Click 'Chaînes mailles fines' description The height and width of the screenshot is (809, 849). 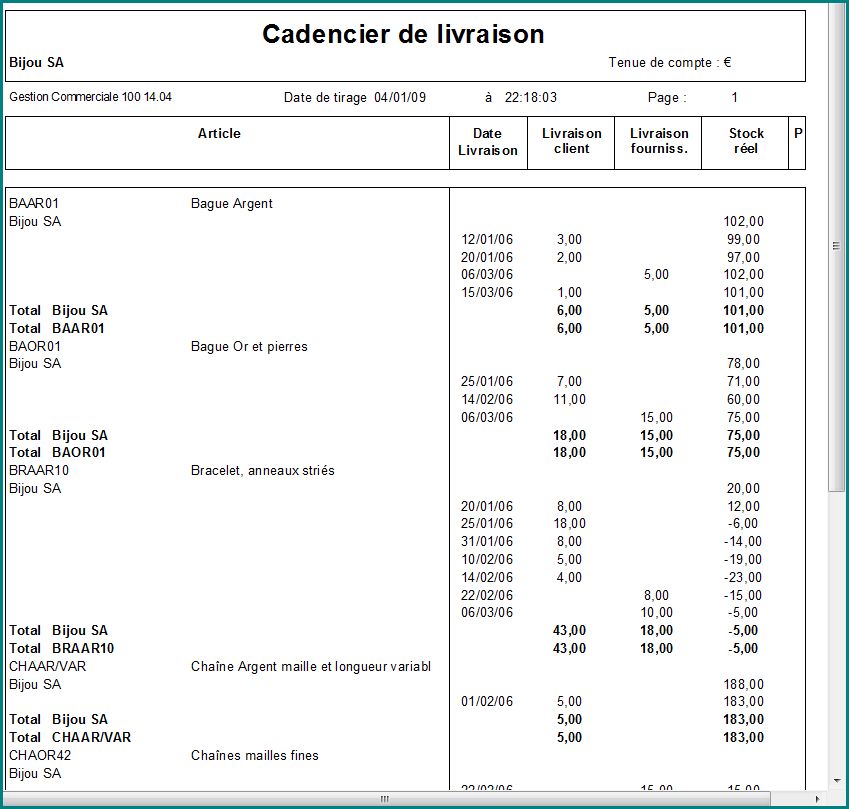[254, 755]
